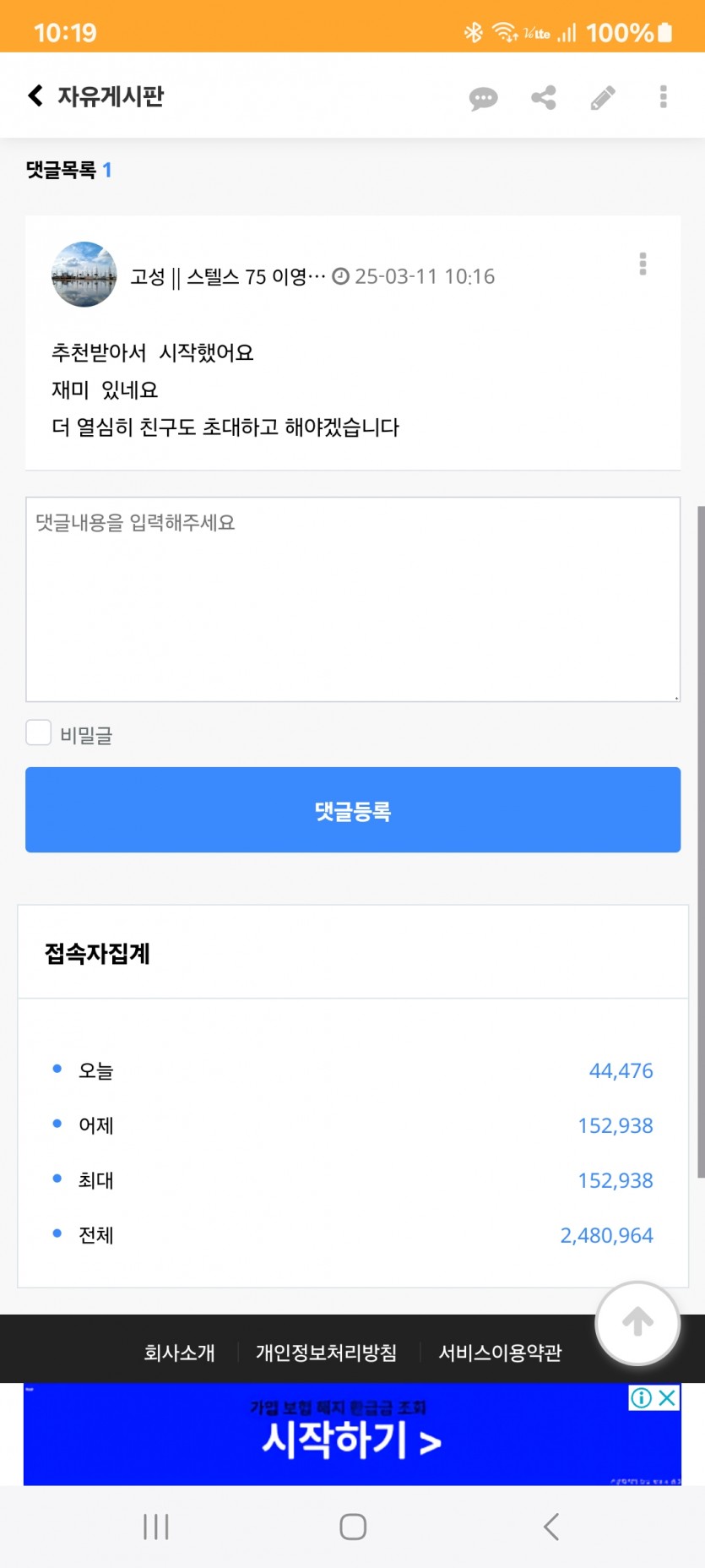Submit using the 댓글등록 button
This screenshot has height=1568, width=705.
click(x=353, y=810)
